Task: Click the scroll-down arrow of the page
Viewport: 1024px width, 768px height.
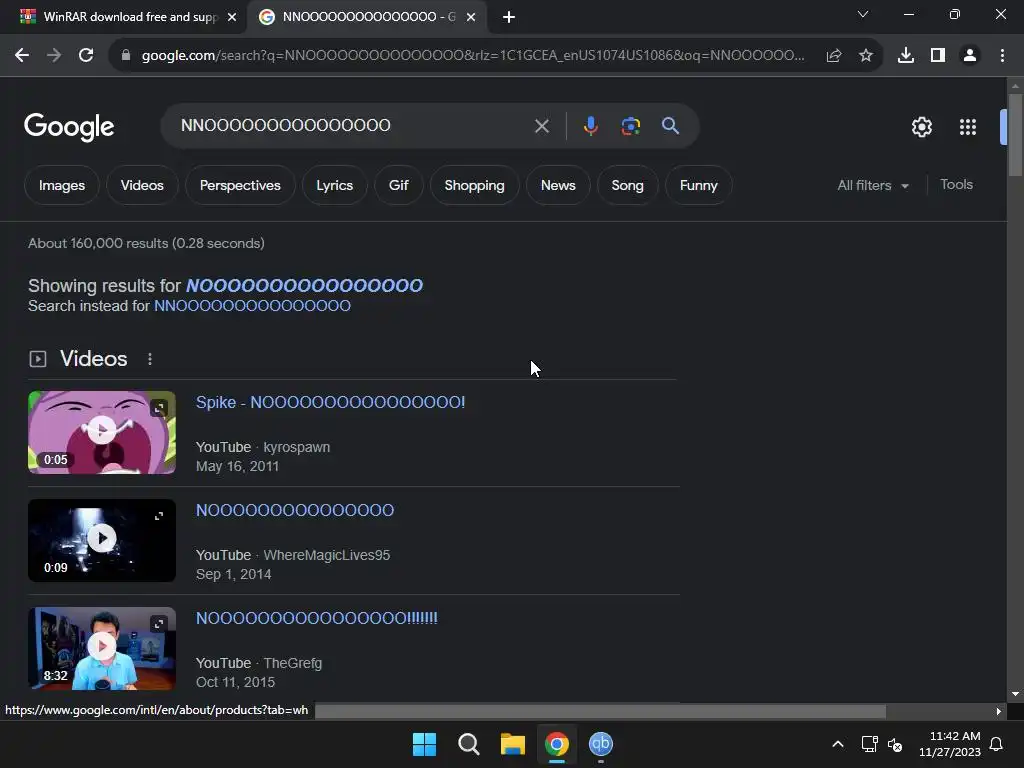Action: (1015, 694)
